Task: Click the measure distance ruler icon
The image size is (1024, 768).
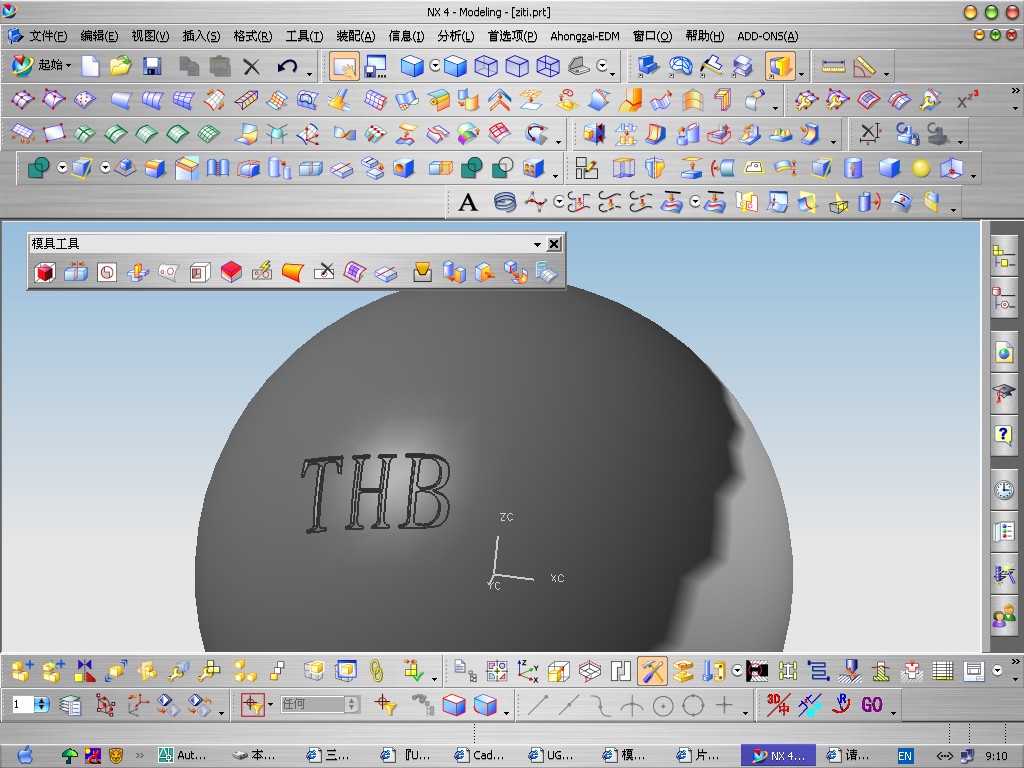Action: (833, 66)
